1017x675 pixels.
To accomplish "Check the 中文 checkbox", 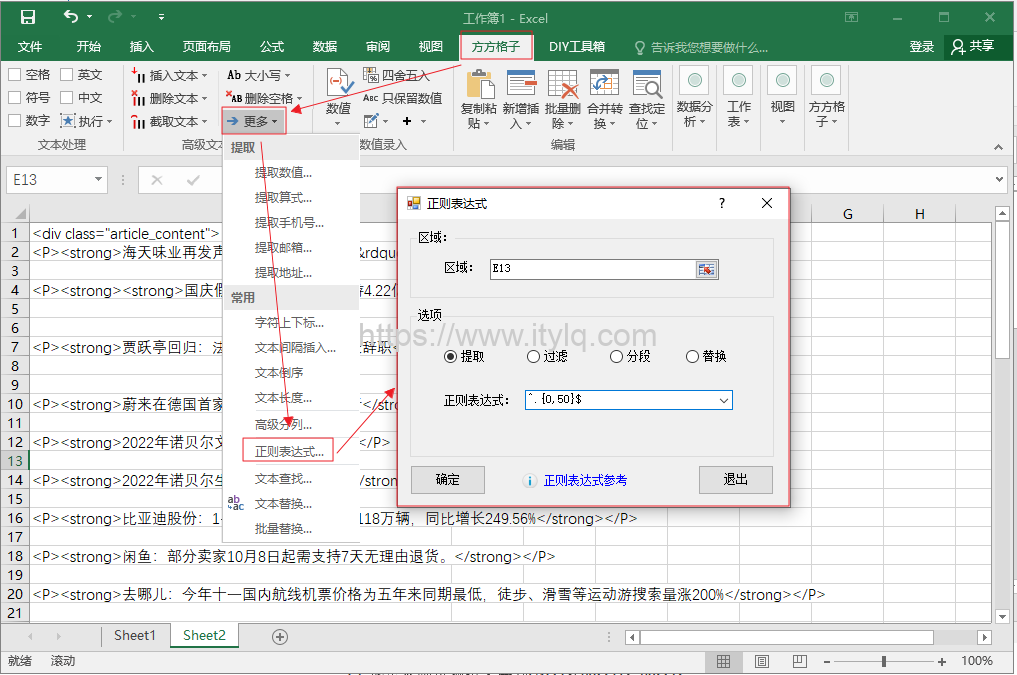I will [67, 97].
